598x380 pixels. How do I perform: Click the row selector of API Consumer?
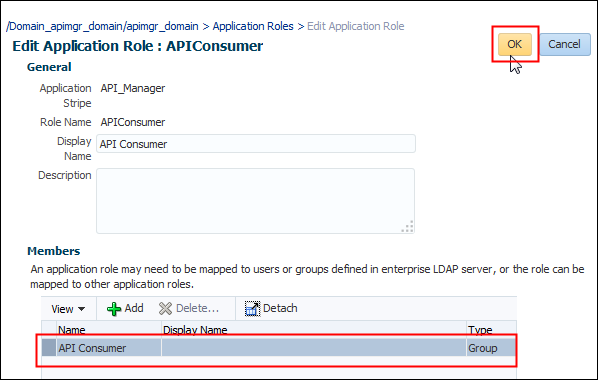click(x=49, y=348)
